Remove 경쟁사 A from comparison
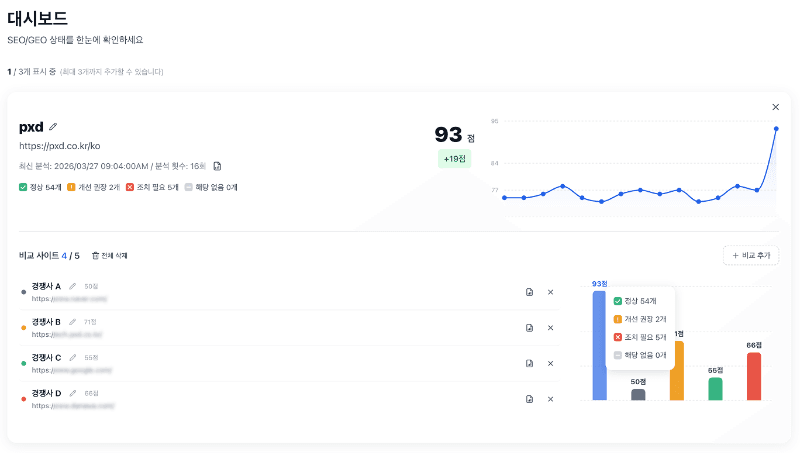Screen dimensions: 800x453 pos(551,292)
